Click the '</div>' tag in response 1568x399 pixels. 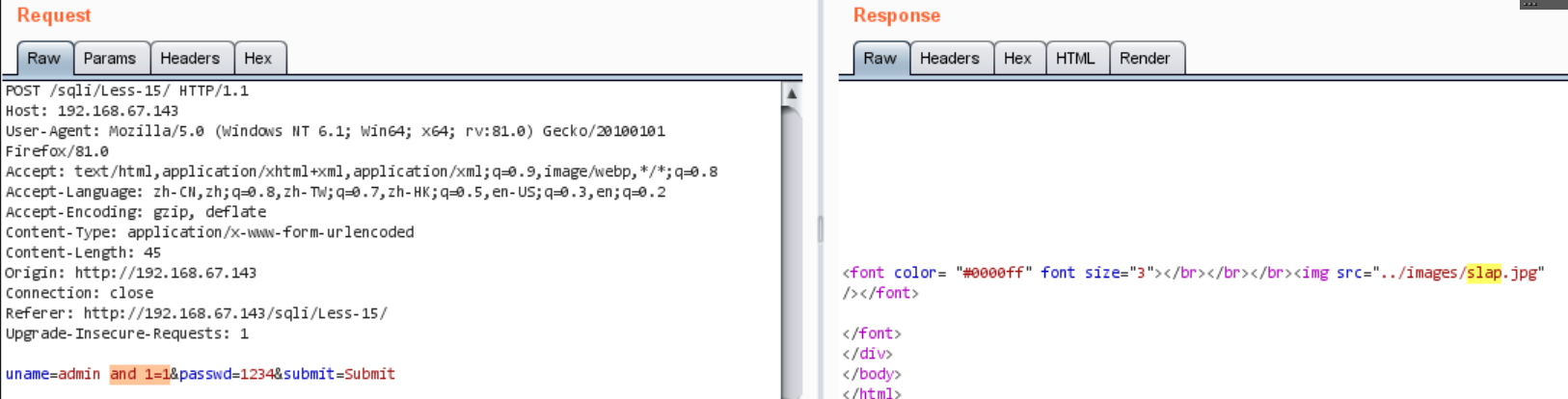click(868, 354)
